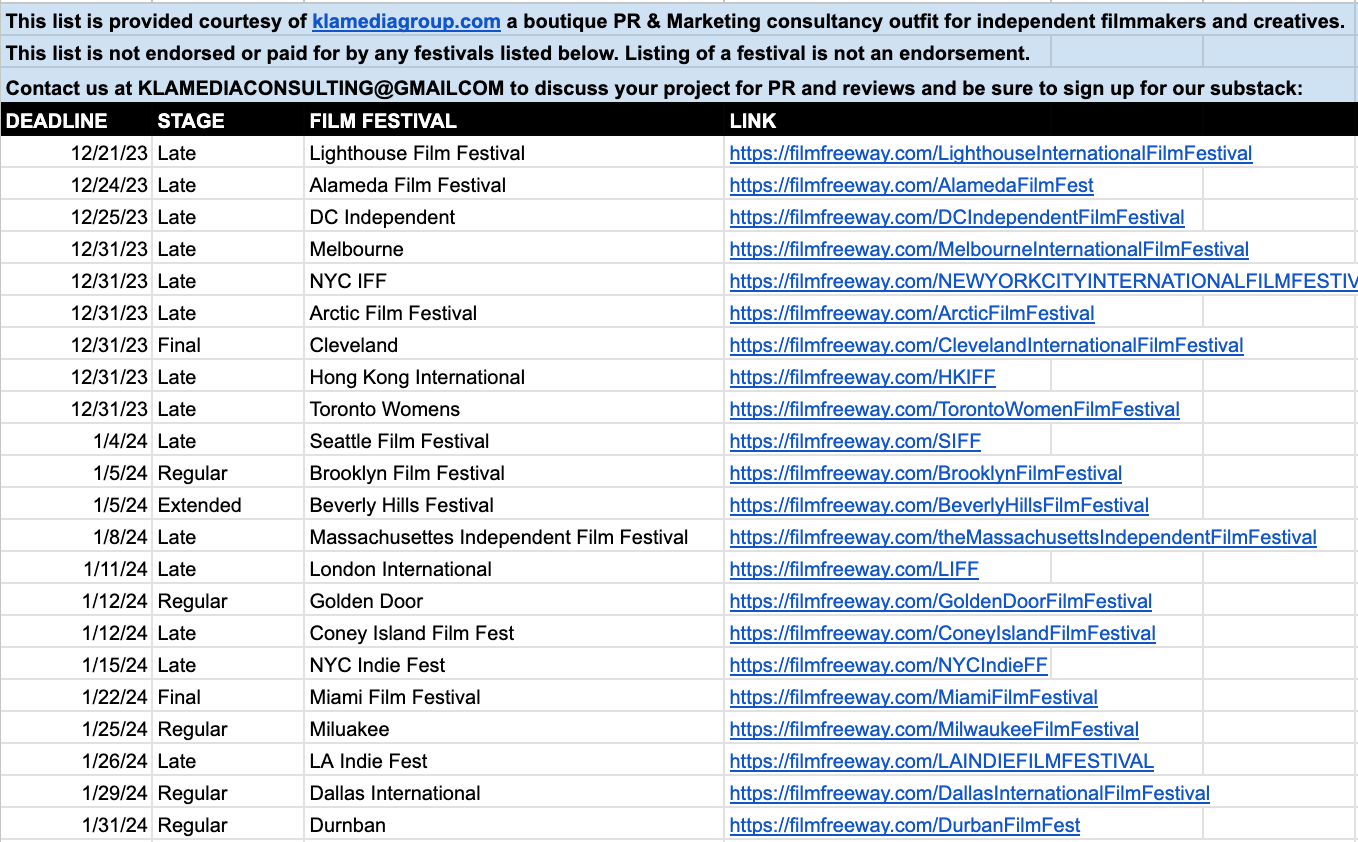1358x842 pixels.
Task: Select the Melbourne festival name cell
Action: click(x=514, y=249)
